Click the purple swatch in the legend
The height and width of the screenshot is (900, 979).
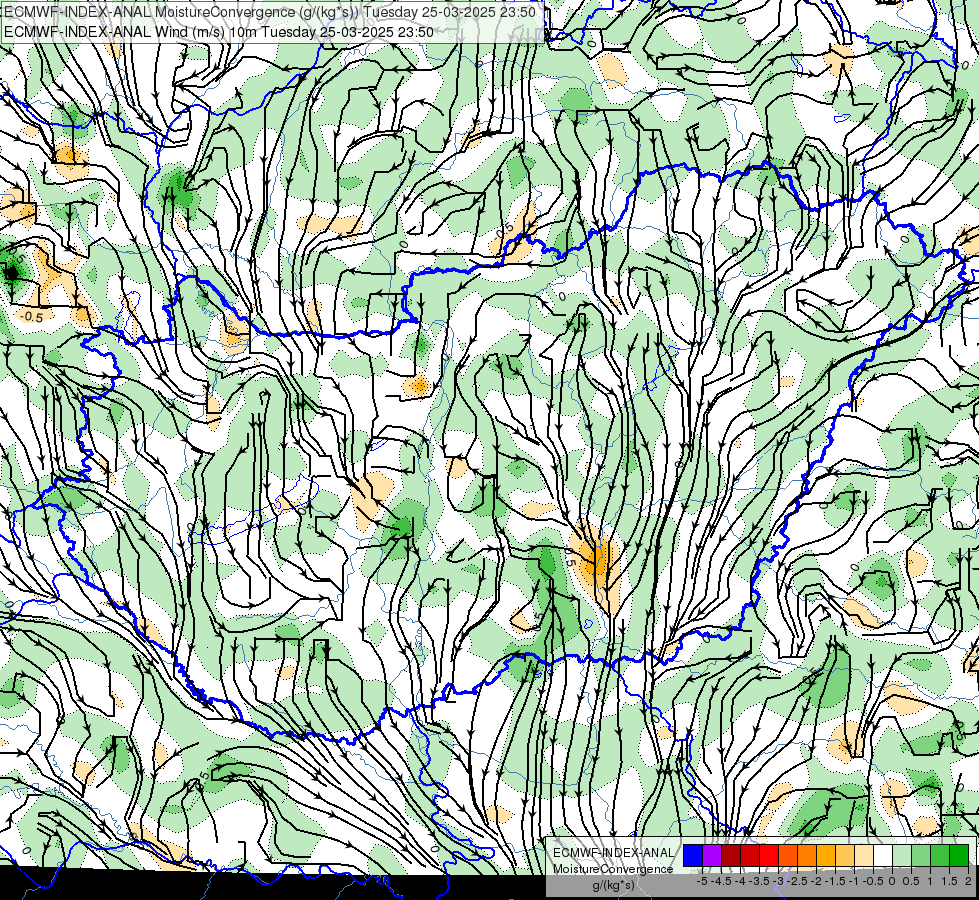(x=712, y=856)
